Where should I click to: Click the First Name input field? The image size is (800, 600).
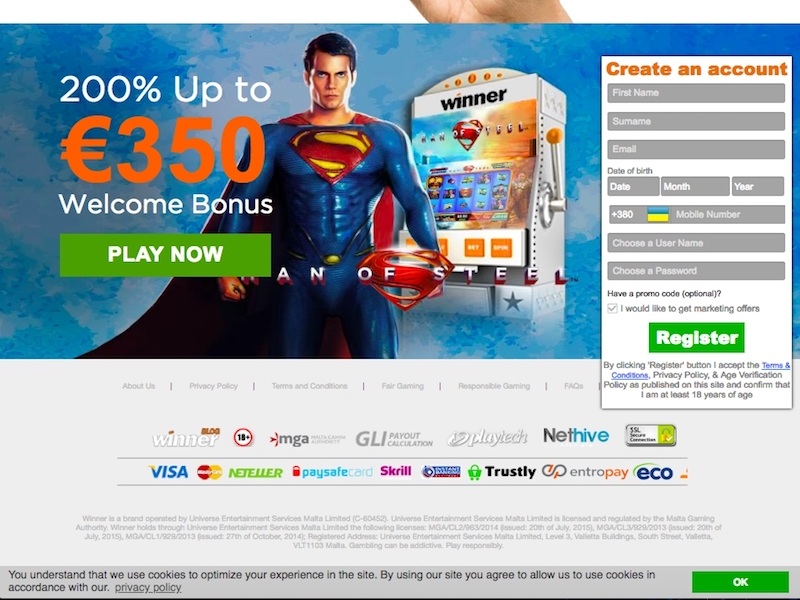point(696,93)
